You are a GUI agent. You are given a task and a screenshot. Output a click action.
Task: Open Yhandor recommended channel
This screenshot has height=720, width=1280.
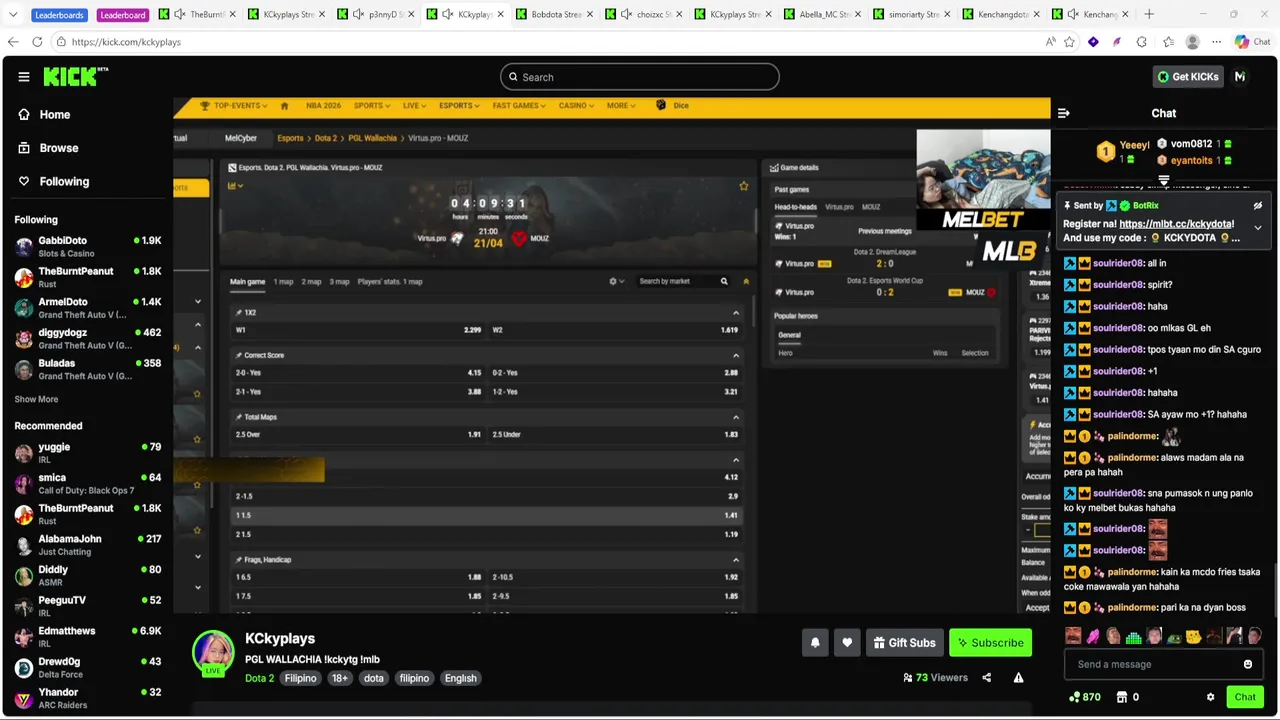(88, 698)
